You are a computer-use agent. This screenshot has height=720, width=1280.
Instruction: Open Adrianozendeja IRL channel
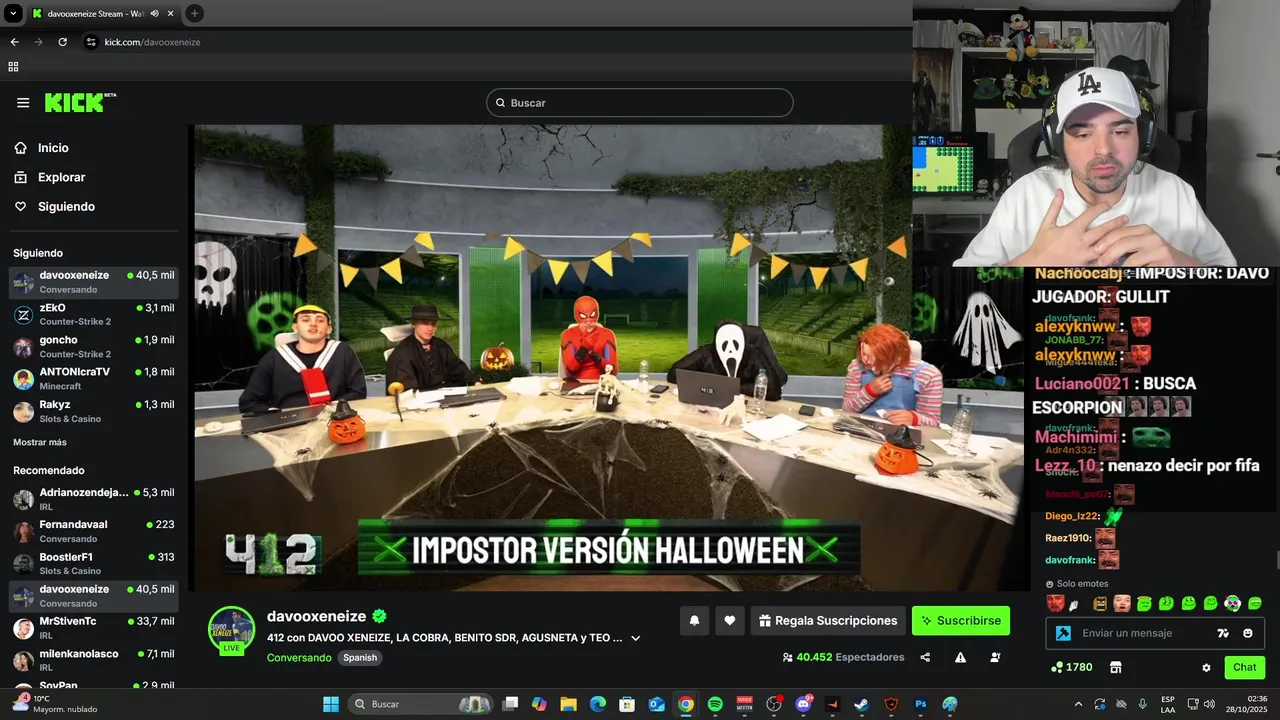[x=94, y=499]
